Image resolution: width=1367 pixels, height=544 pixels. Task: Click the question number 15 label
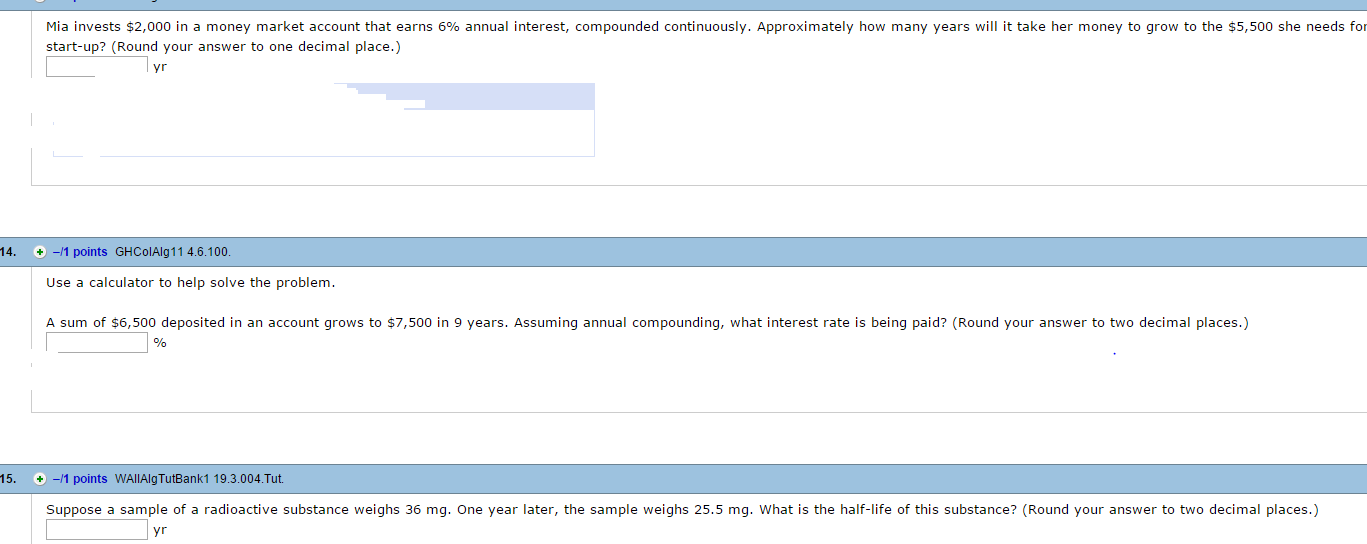pyautogui.click(x=7, y=479)
